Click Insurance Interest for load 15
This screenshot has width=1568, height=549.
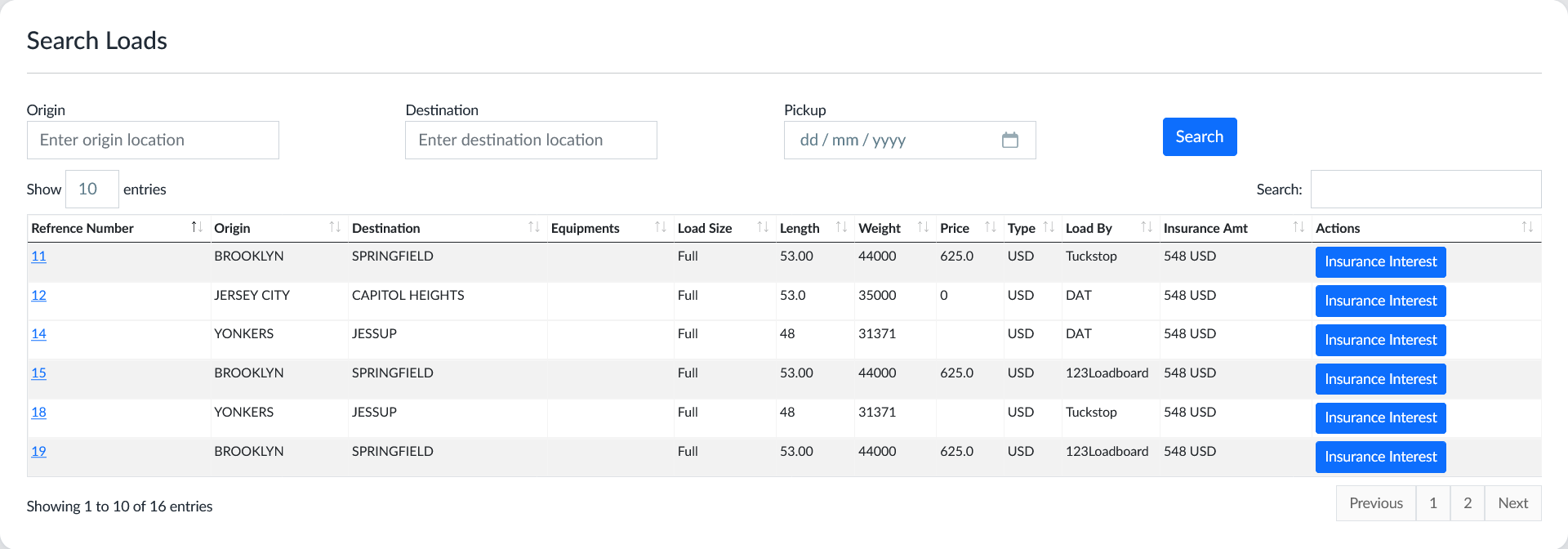1381,379
